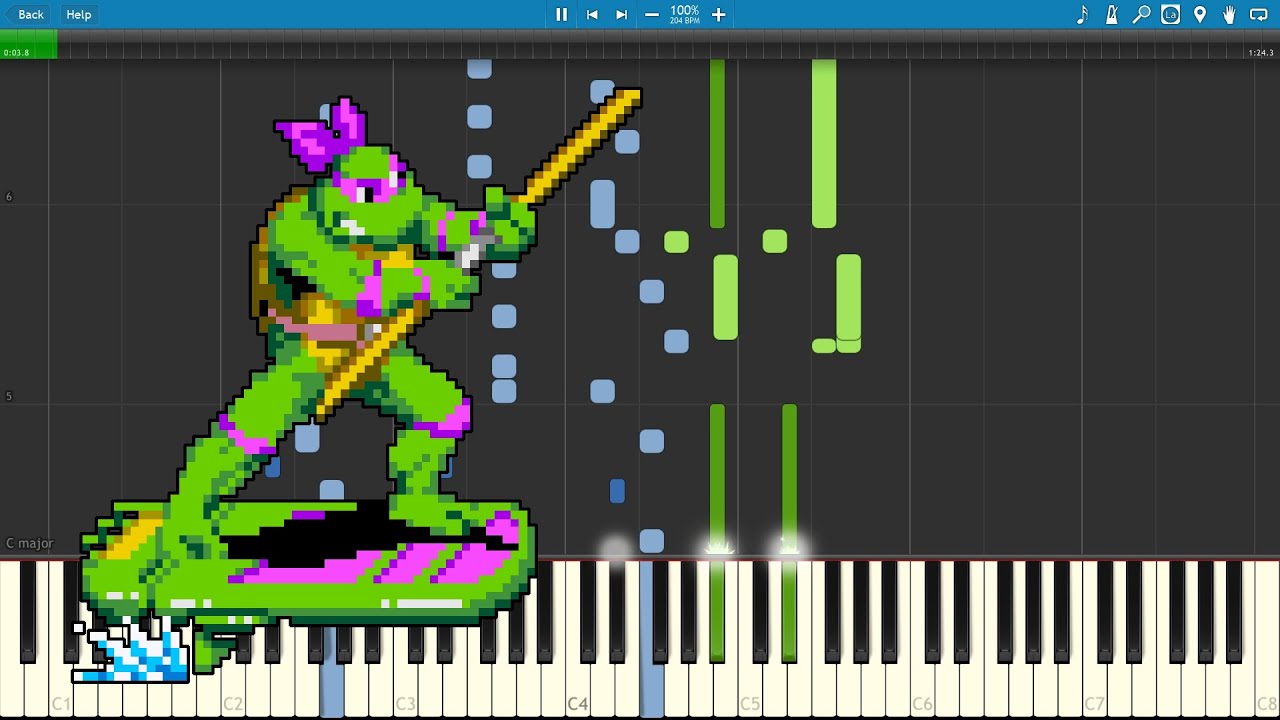
Task: Skip back to previous bookmark
Action: tap(592, 14)
